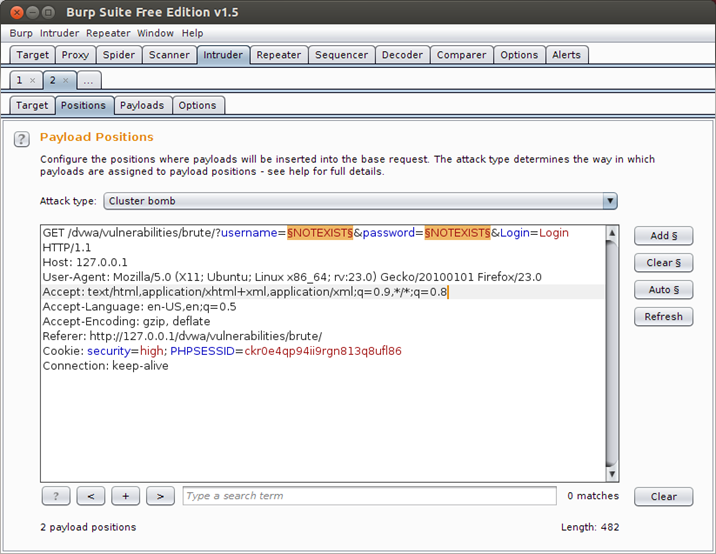Click the search help '?' button
The width and height of the screenshot is (716, 554).
[x=55, y=496]
